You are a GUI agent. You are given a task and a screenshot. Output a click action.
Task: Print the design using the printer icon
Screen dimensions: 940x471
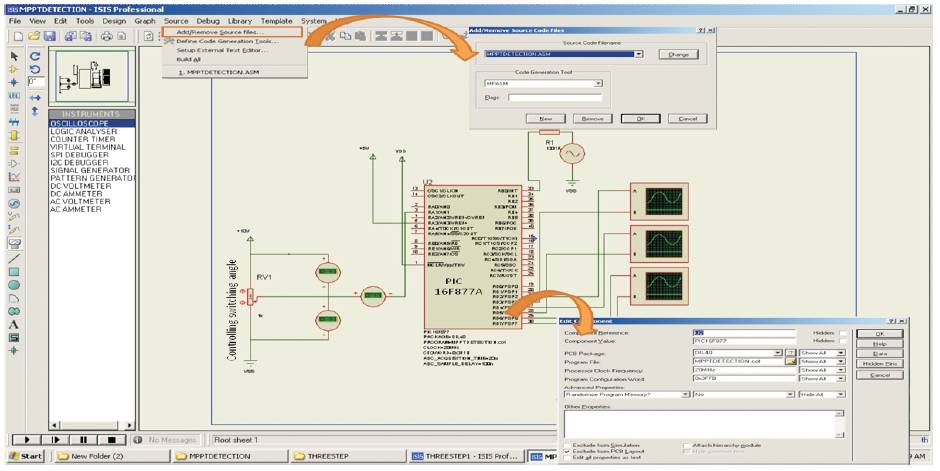[107, 36]
